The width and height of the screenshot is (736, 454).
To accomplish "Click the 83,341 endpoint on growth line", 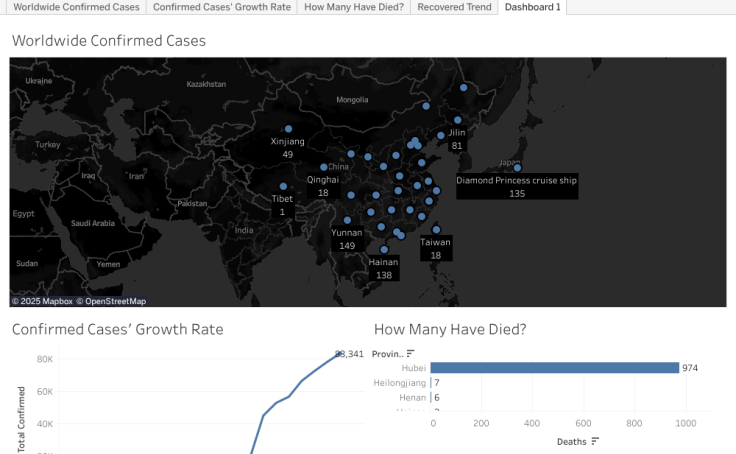I will [x=338, y=354].
